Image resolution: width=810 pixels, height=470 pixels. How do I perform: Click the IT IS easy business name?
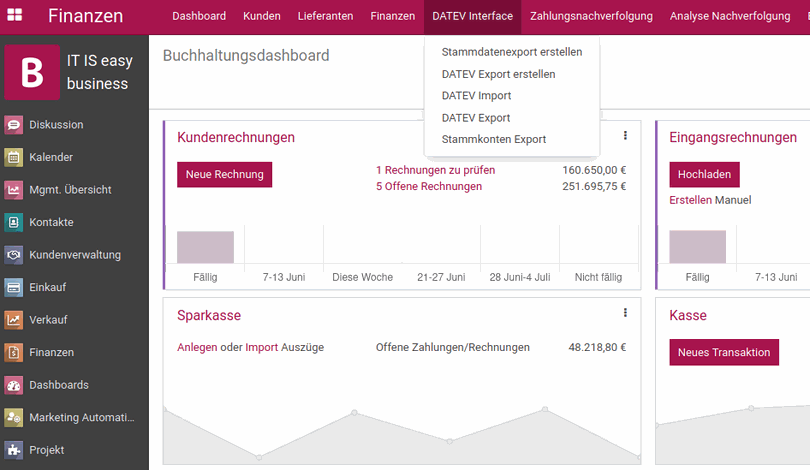99,72
